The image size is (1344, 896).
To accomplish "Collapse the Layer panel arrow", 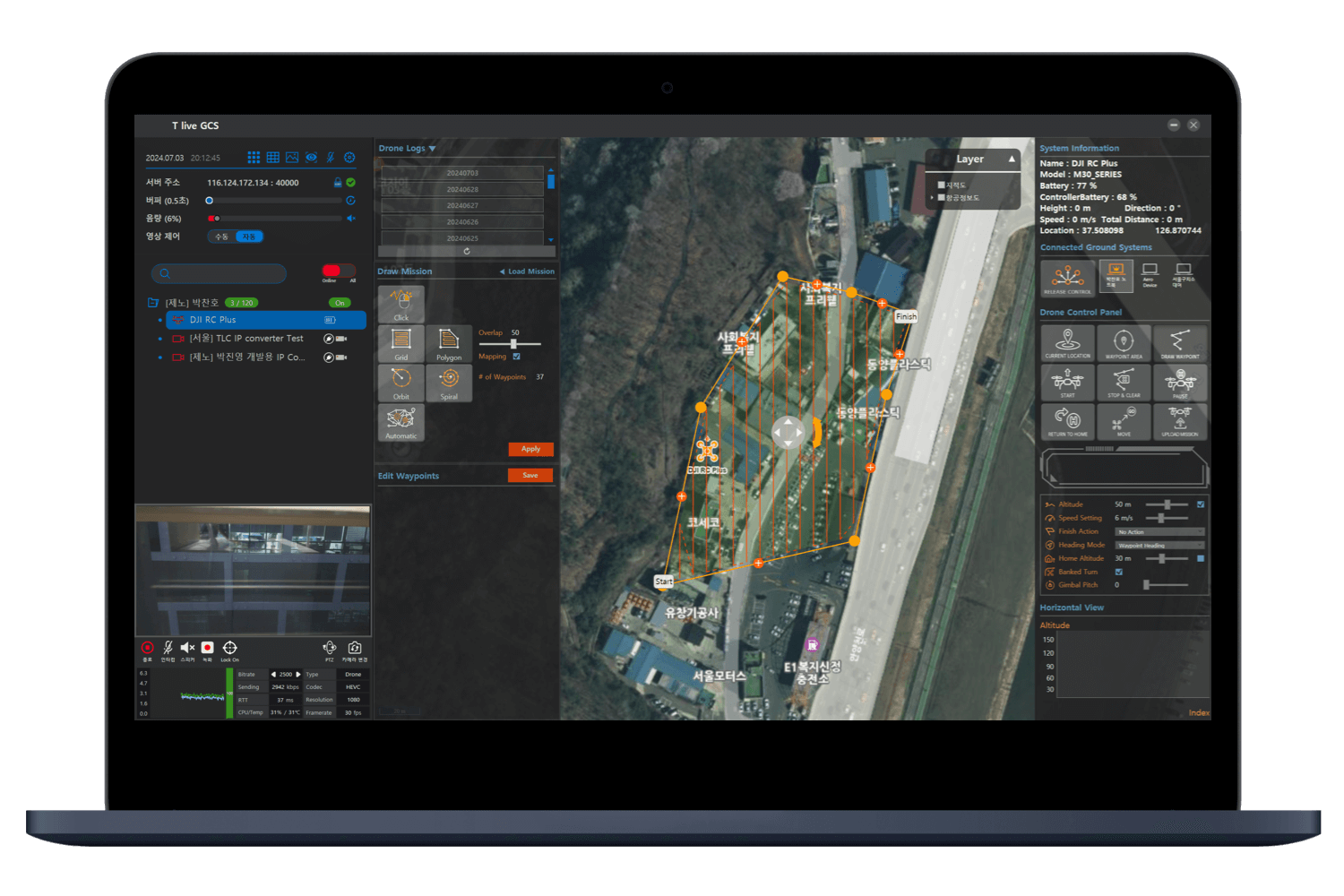I will [x=1012, y=159].
